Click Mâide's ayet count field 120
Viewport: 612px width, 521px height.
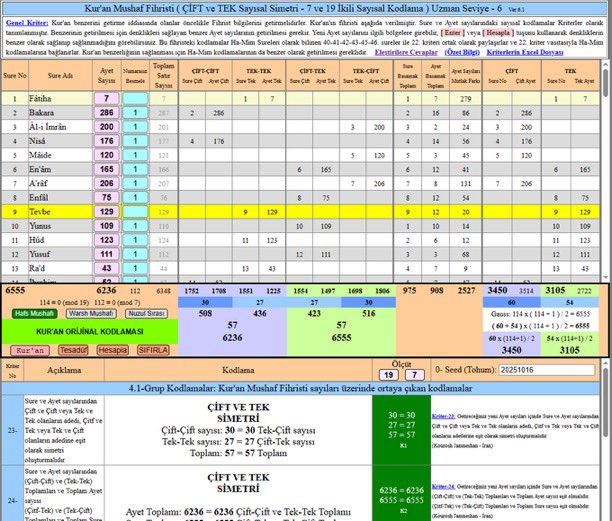click(107, 155)
